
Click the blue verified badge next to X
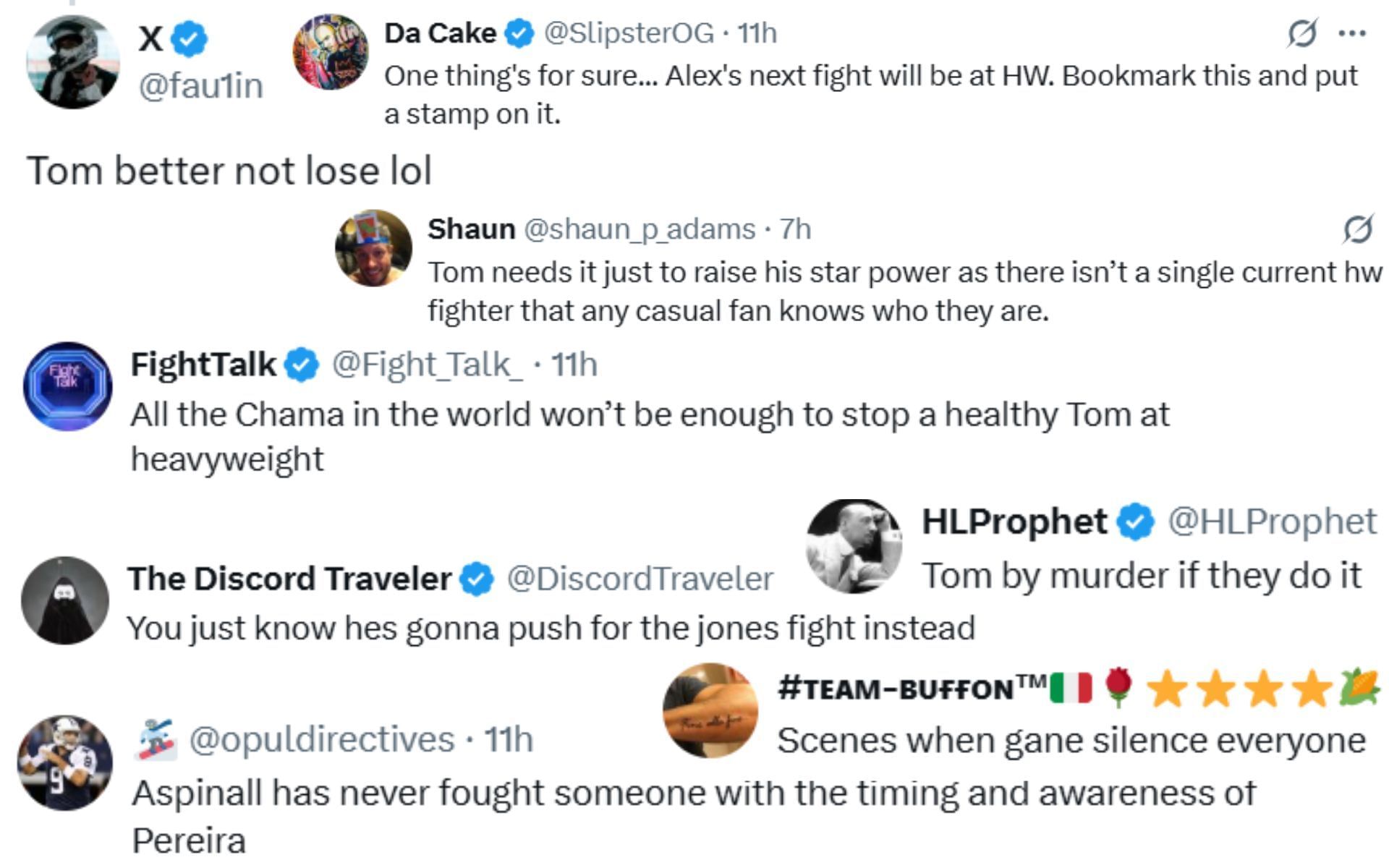click(190, 38)
